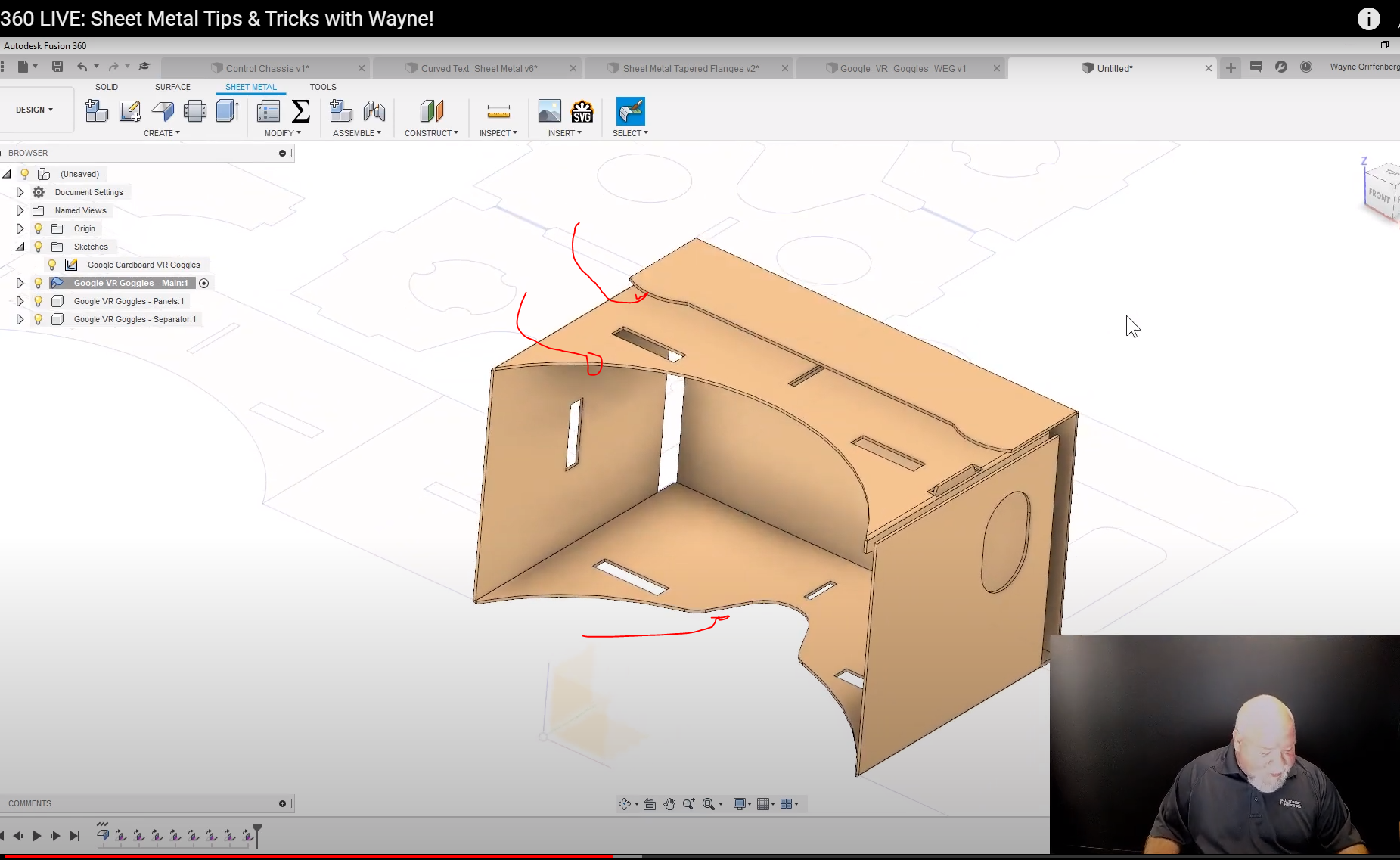Click the Front face of ViewCube
This screenshot has height=860, width=1400.
tap(1379, 196)
